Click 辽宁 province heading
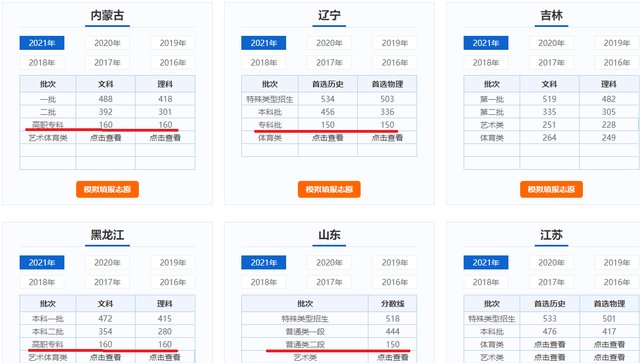 (x=329, y=16)
